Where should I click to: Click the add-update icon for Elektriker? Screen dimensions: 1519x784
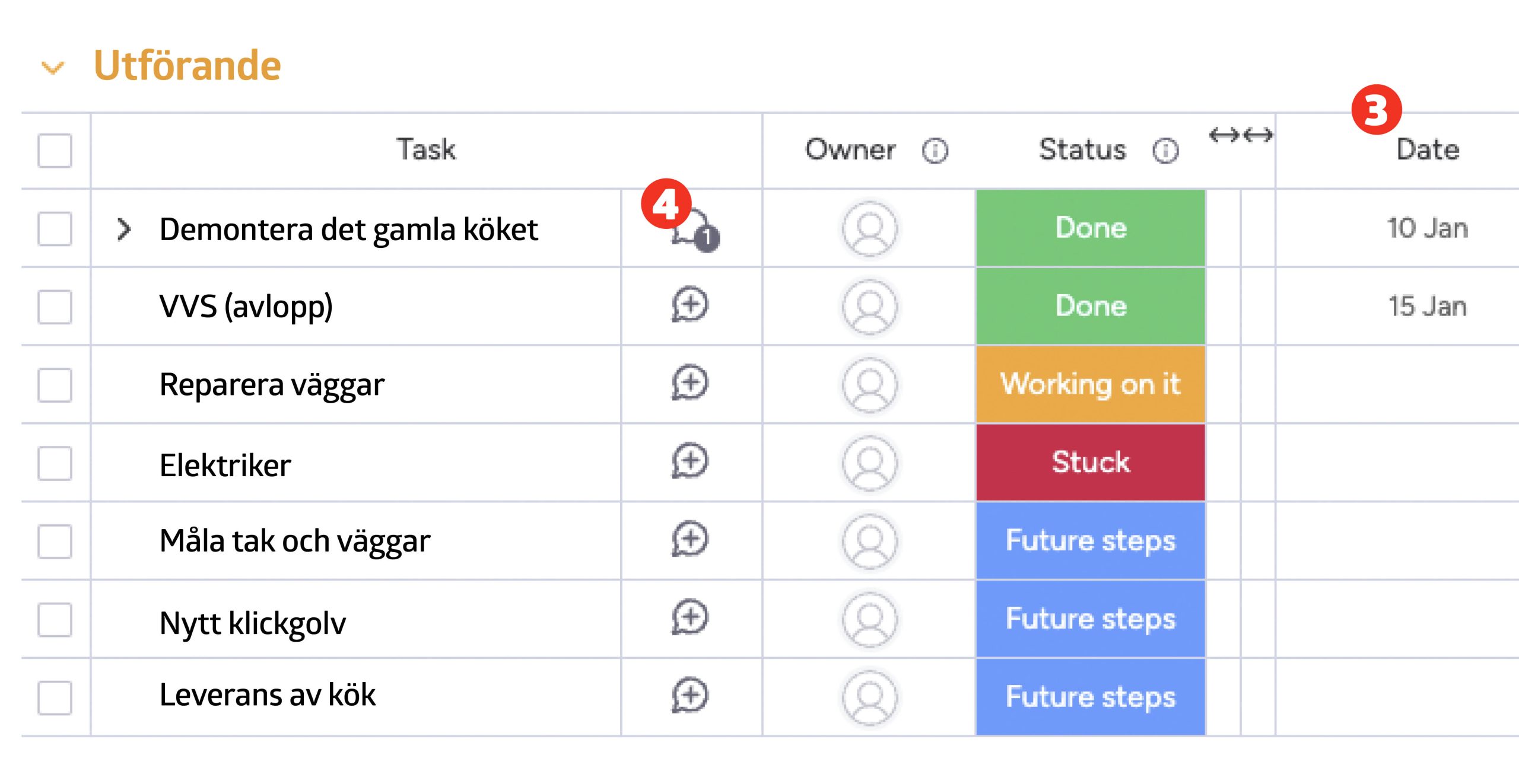[x=689, y=461]
